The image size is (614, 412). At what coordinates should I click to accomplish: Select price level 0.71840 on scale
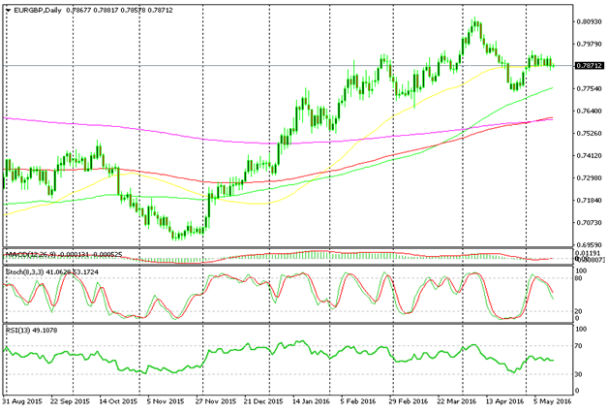click(589, 200)
